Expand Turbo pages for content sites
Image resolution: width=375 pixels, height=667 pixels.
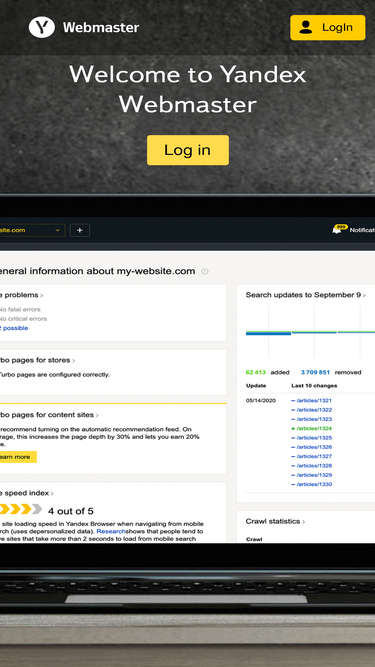pos(49,415)
